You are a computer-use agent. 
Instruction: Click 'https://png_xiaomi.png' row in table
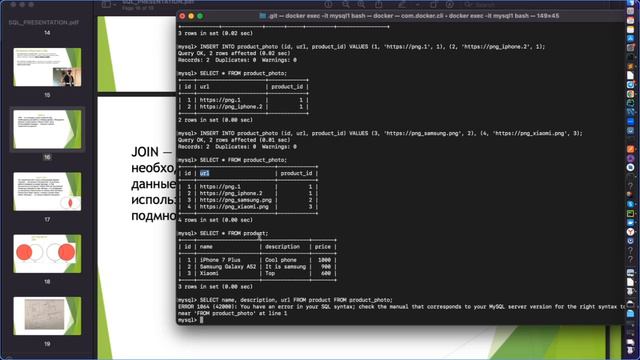point(234,207)
